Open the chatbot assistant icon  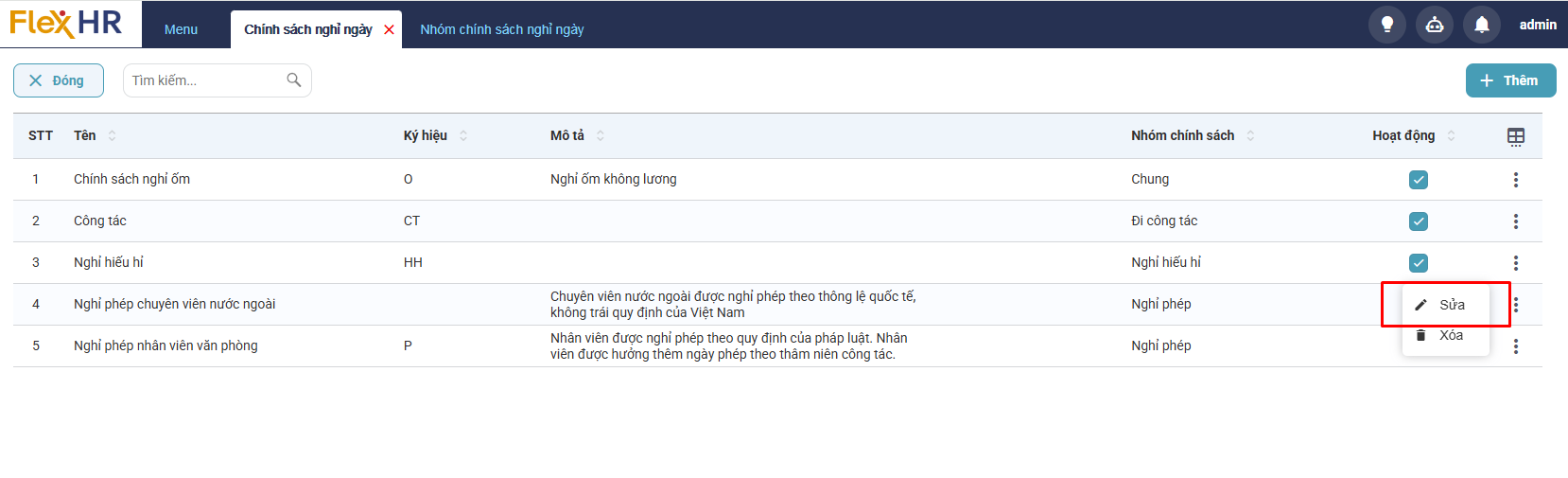1435,25
